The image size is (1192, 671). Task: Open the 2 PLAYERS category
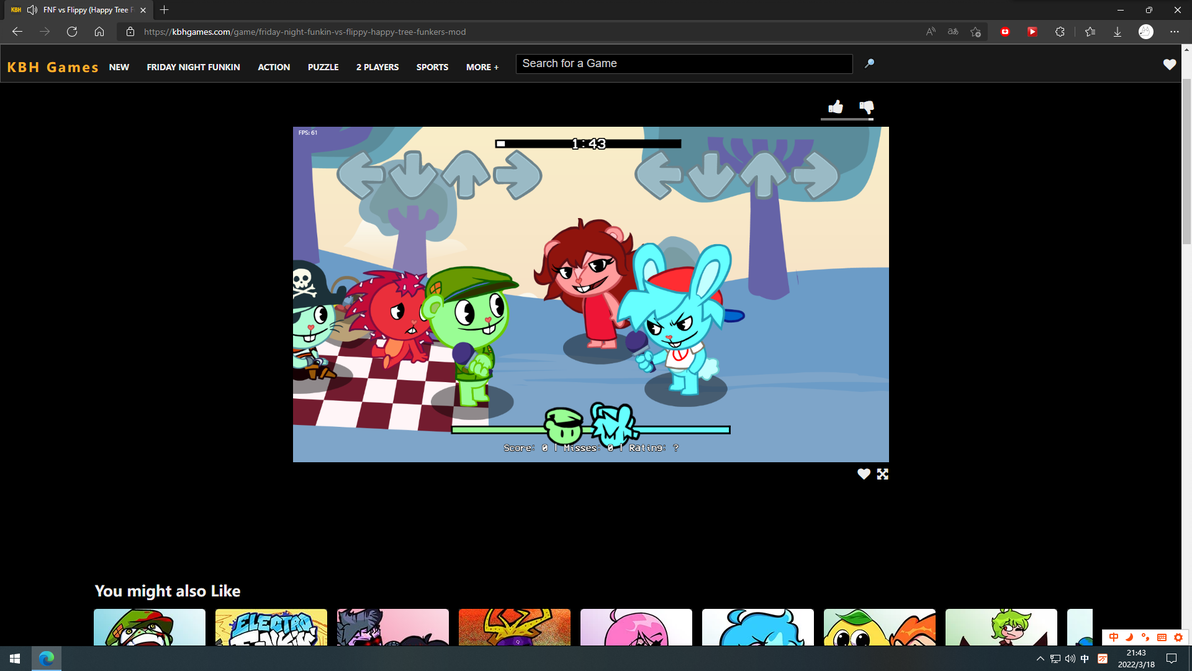tap(377, 67)
